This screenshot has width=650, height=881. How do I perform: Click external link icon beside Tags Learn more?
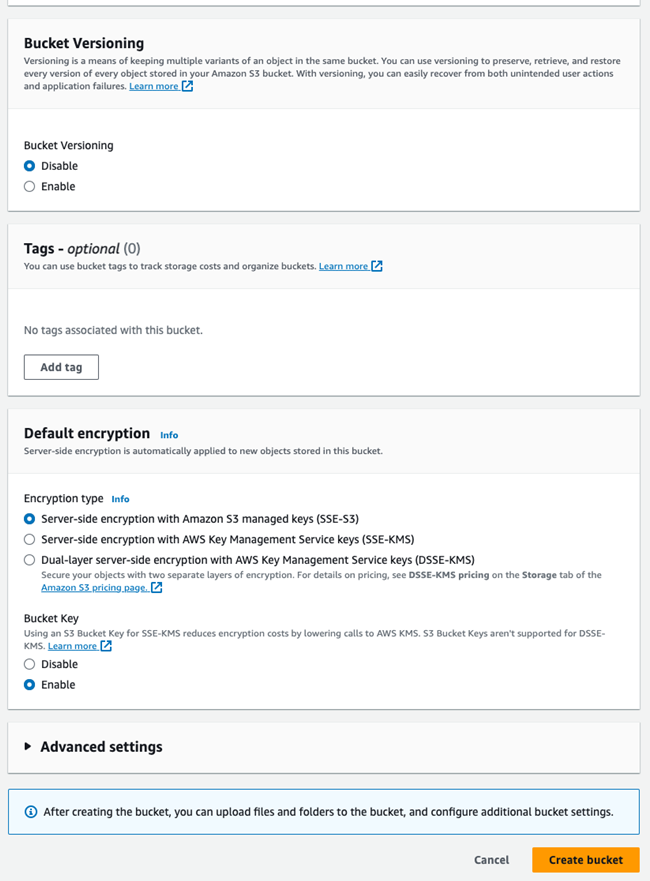pos(377,266)
